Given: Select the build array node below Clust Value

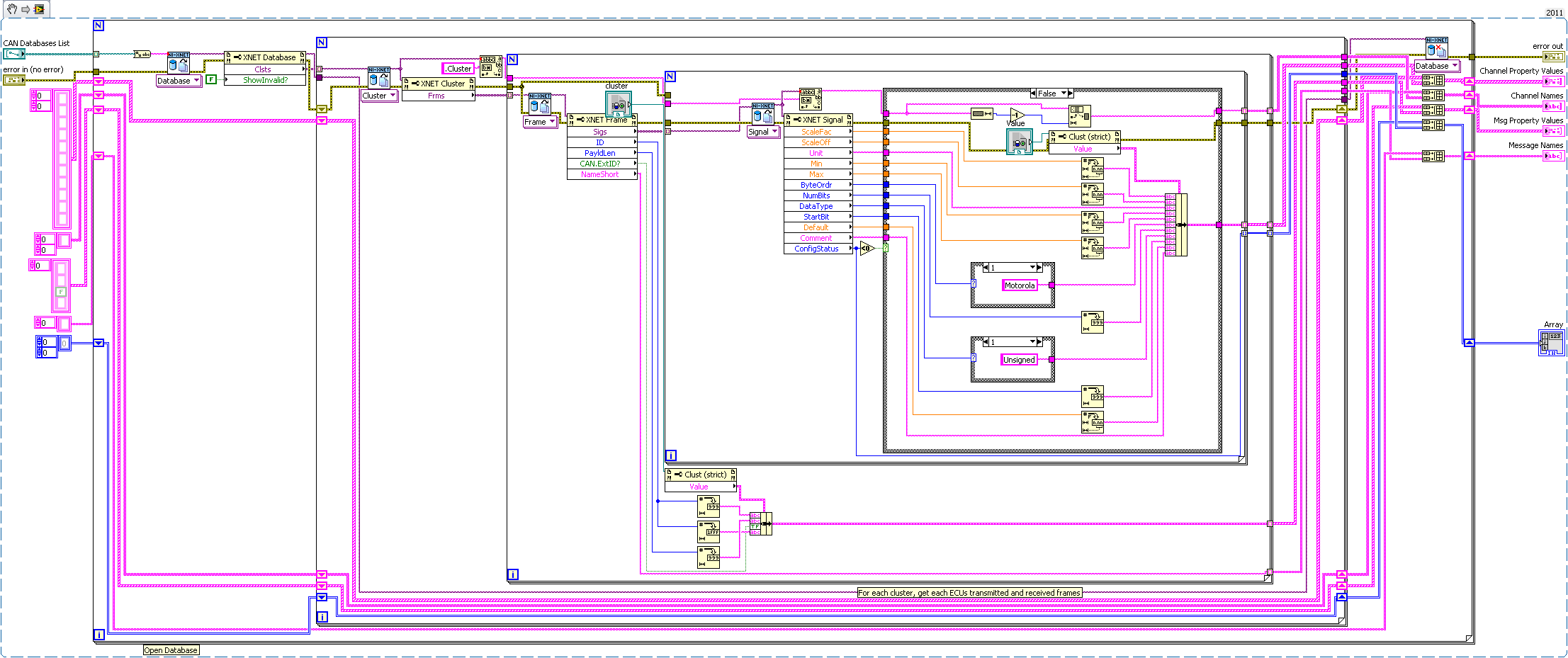Looking at the screenshot, I should [761, 523].
